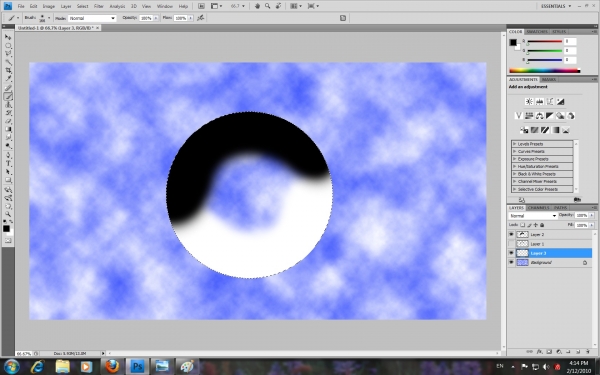Add a Gradient Map adjustment

[555, 130]
